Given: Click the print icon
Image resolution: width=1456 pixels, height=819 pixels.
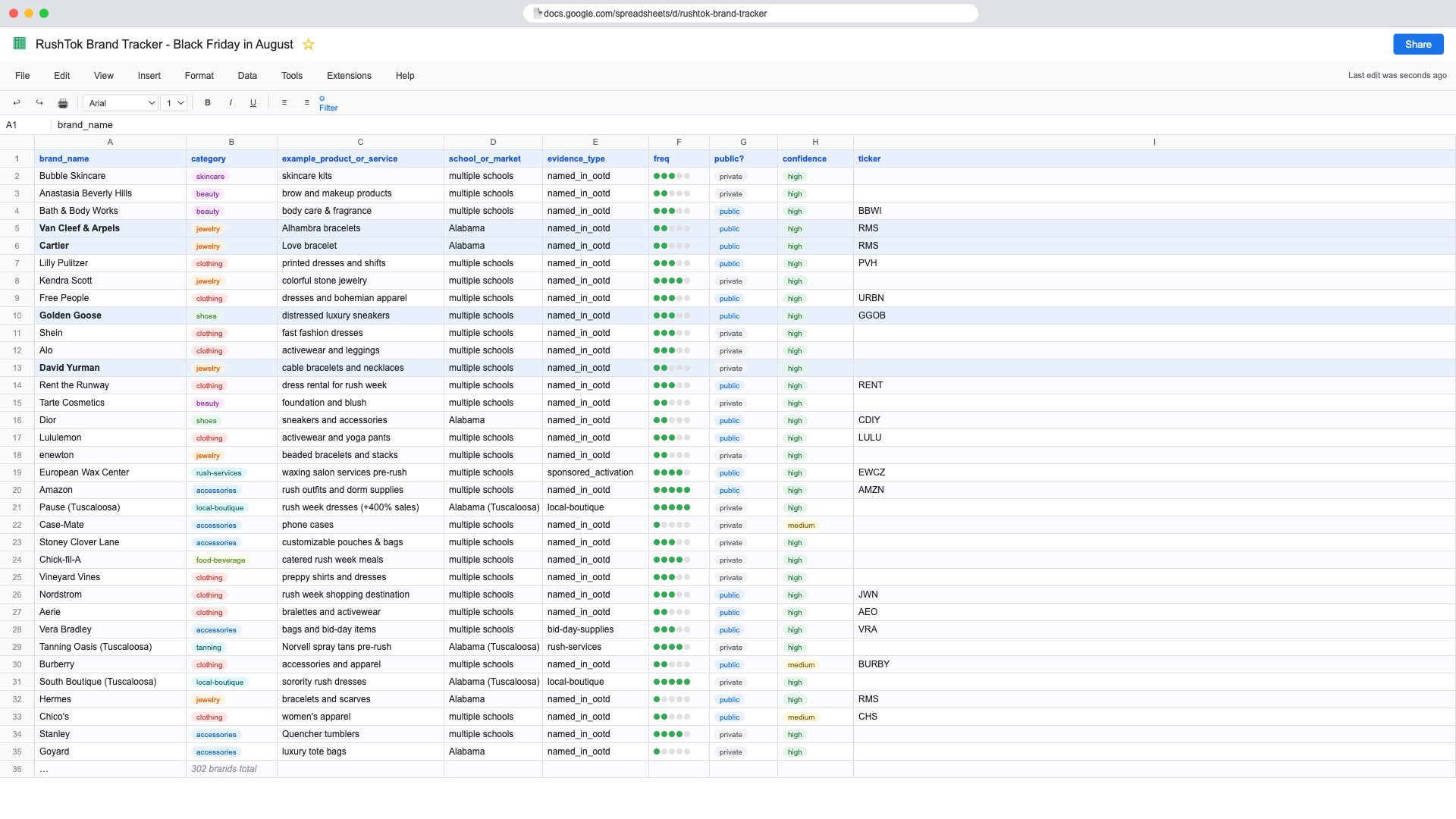Looking at the screenshot, I should [63, 103].
